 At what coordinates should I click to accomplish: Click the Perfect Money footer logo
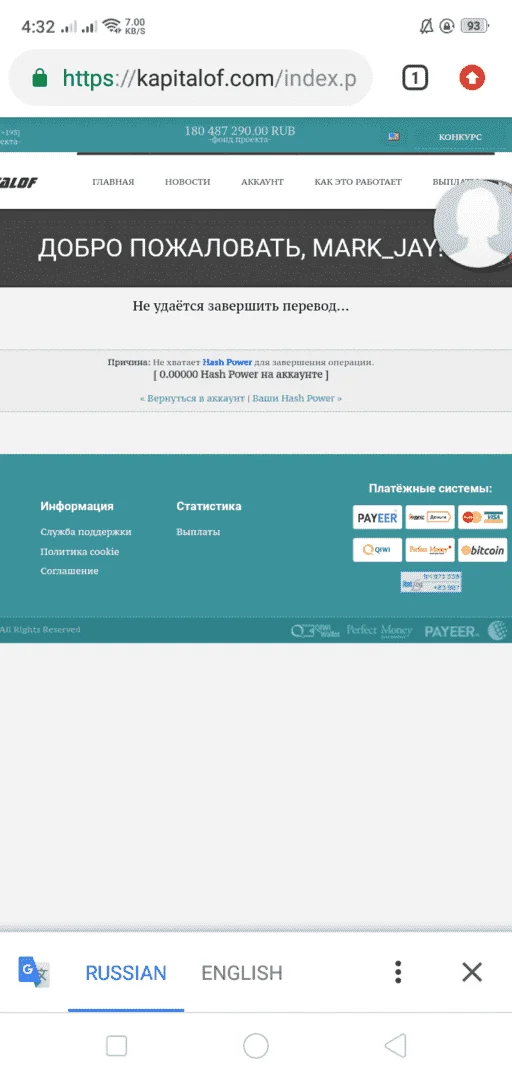point(379,630)
